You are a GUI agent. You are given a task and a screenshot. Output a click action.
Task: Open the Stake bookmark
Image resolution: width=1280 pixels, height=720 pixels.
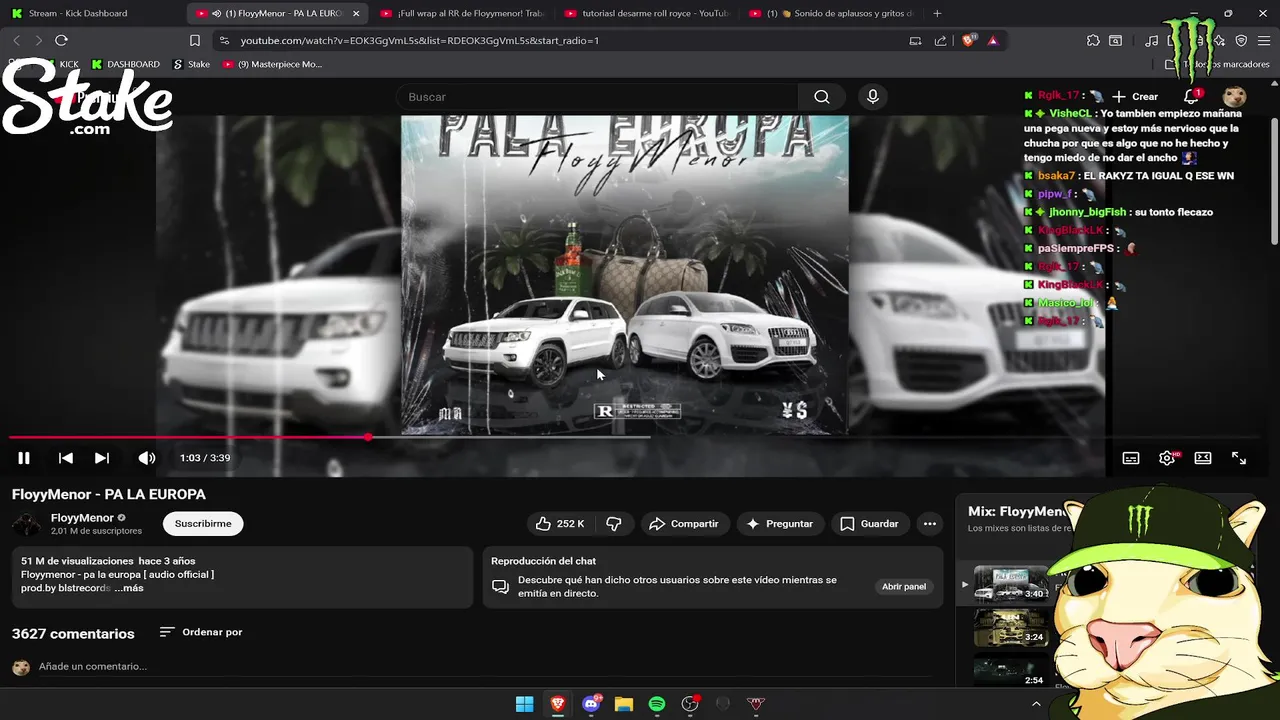point(191,64)
